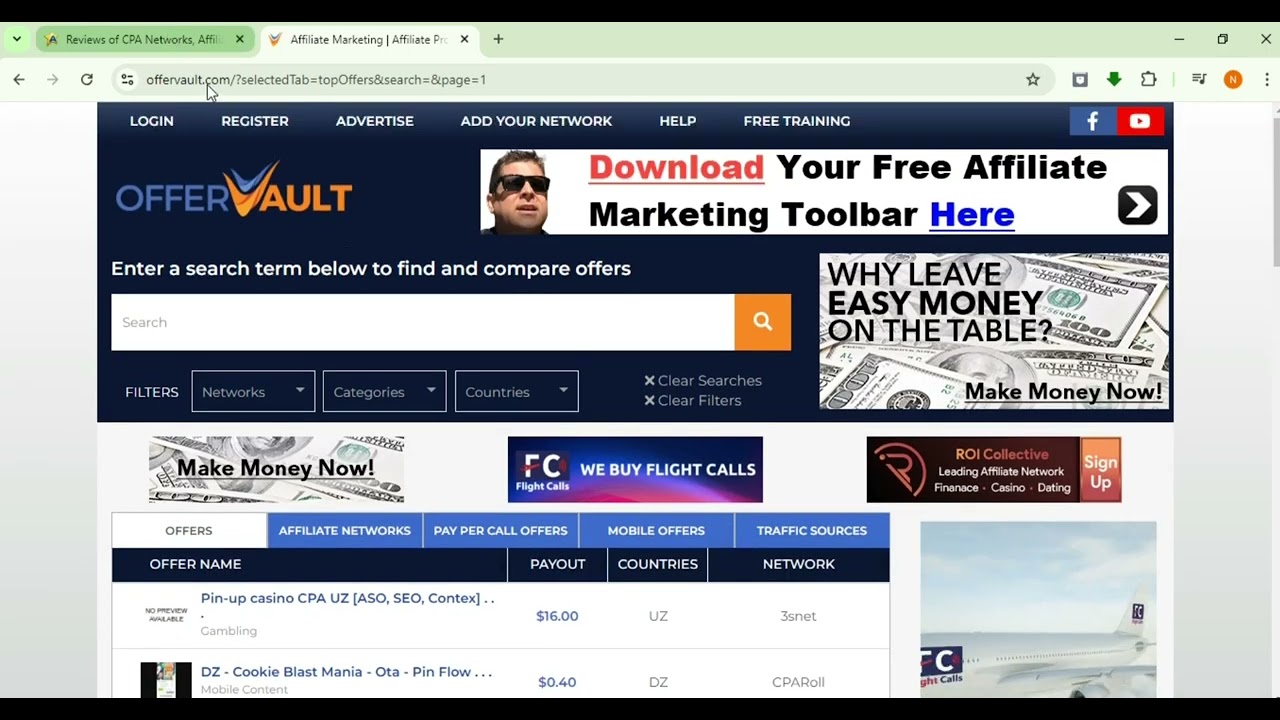
Task: Open the YouTube icon link
Action: click(x=1140, y=121)
